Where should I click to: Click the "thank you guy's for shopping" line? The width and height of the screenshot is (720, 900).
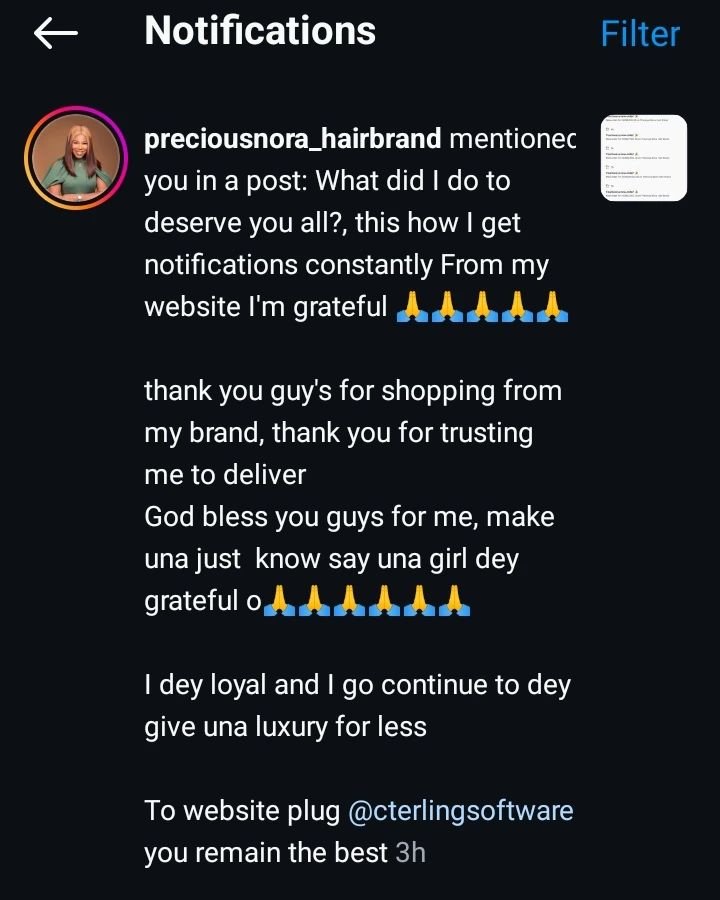tap(352, 391)
